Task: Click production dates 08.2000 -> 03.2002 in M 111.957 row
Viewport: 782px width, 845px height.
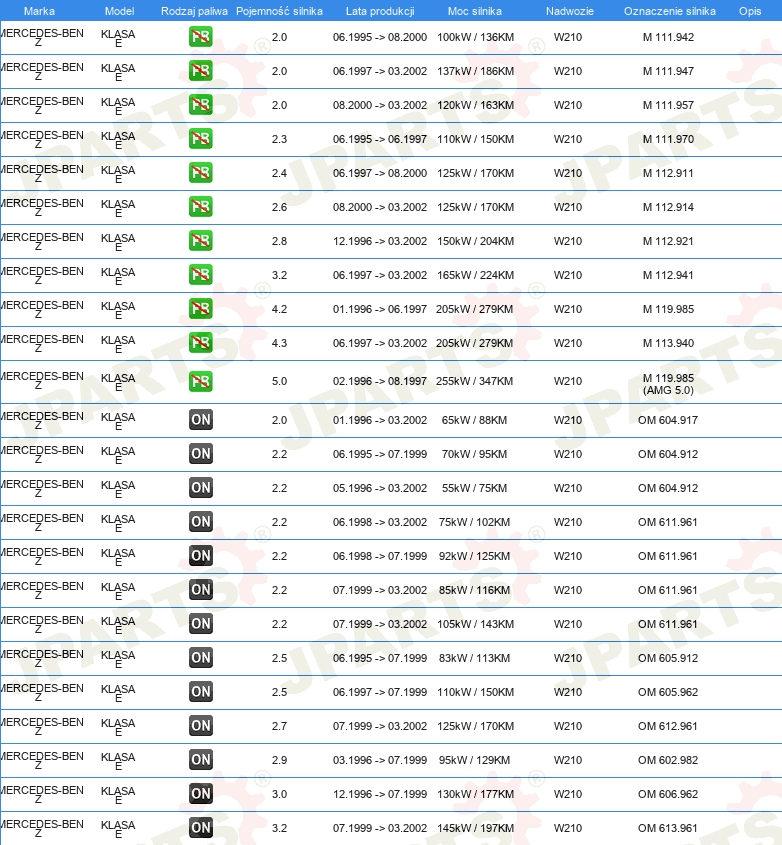Action: pos(380,105)
